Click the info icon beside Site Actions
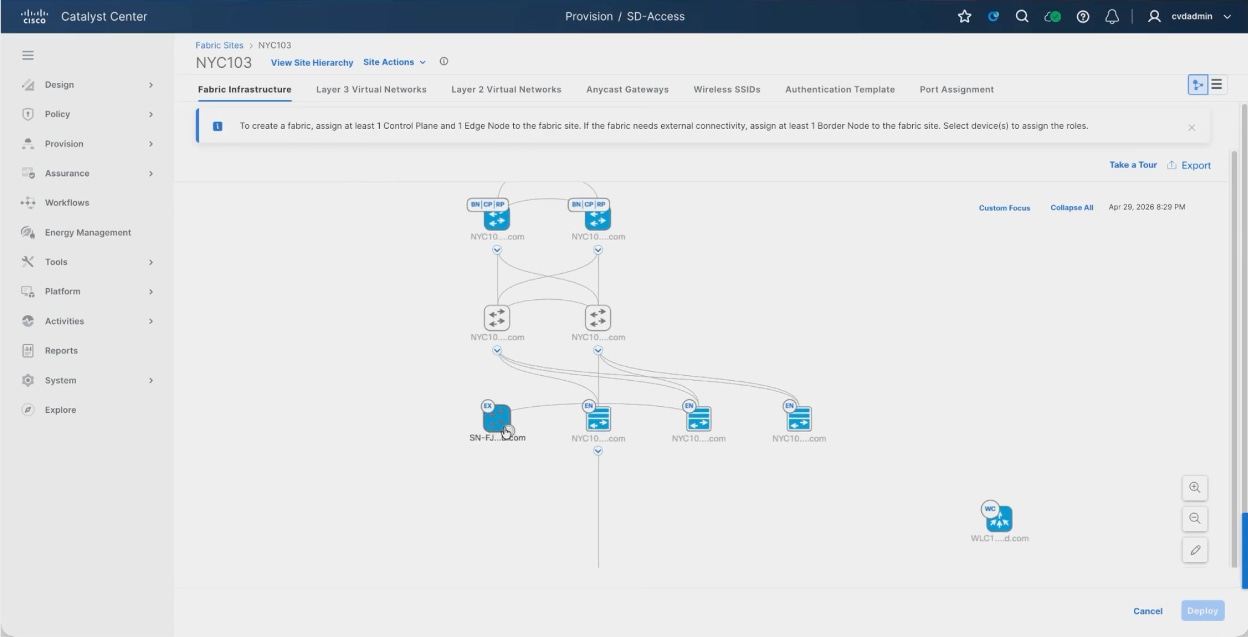1248x637 pixels. pos(444,62)
